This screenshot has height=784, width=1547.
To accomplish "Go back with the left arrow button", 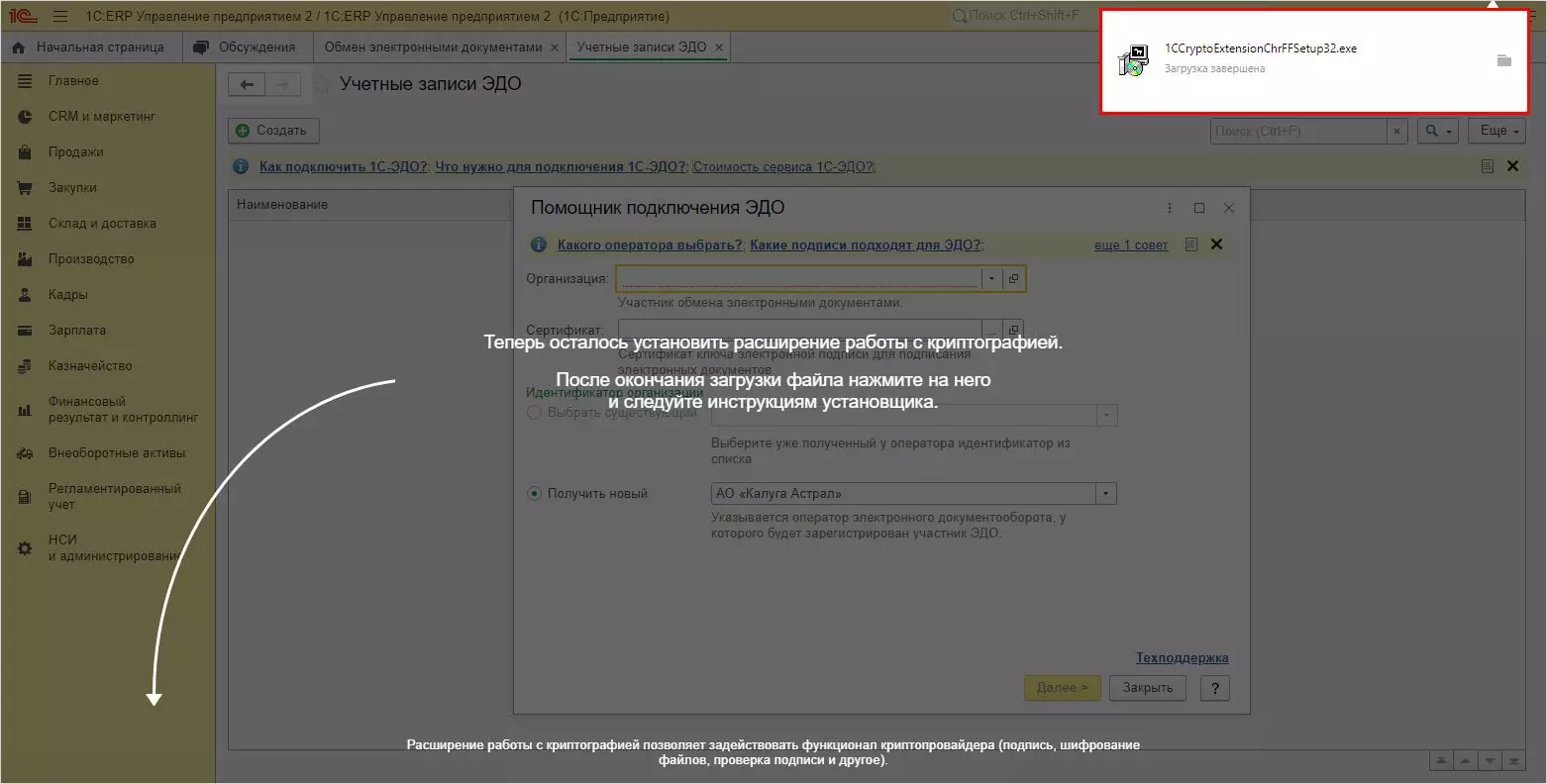I will tap(247, 85).
